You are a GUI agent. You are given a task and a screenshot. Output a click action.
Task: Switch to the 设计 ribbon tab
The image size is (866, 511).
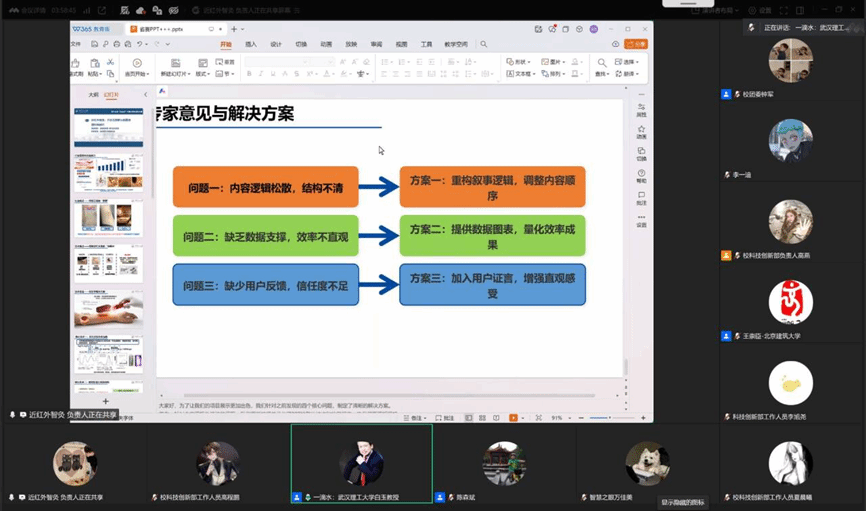point(276,44)
